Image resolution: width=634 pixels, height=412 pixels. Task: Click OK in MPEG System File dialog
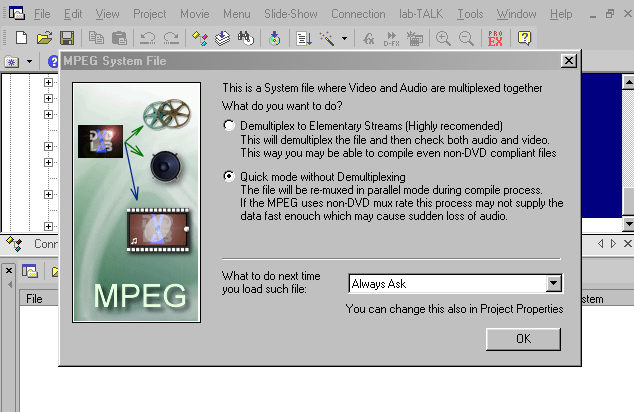(x=523, y=339)
